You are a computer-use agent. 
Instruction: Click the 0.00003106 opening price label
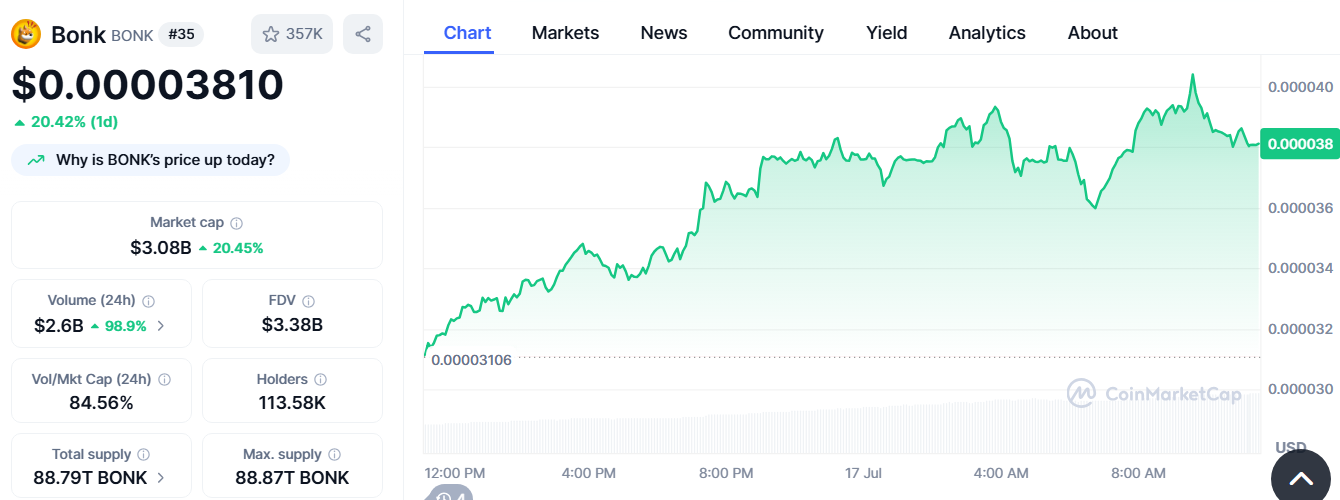pos(471,360)
